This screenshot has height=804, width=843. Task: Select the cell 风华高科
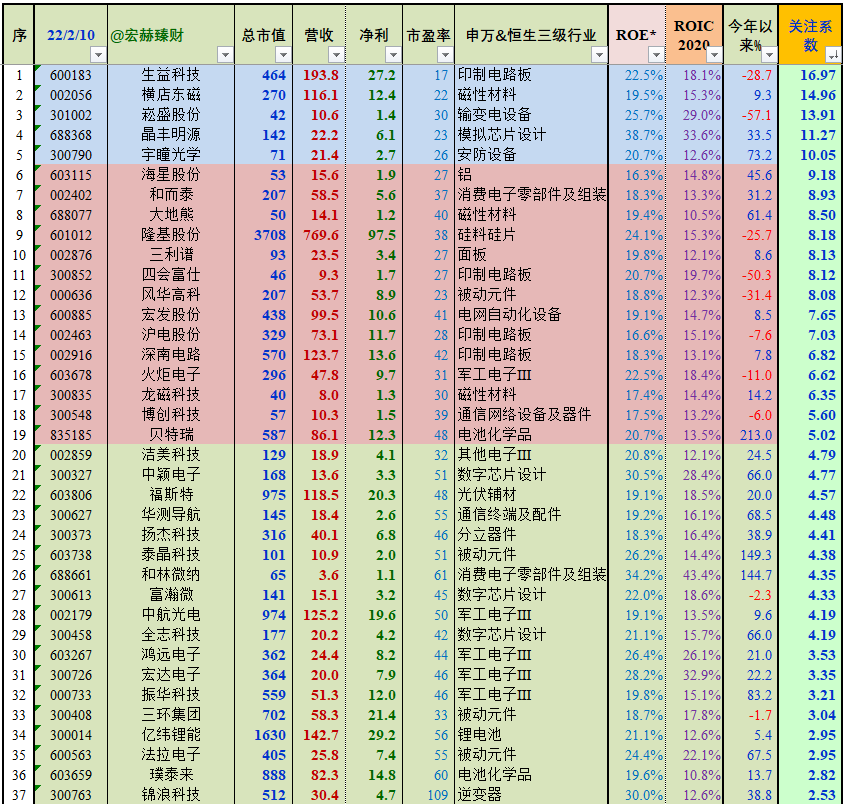171,295
